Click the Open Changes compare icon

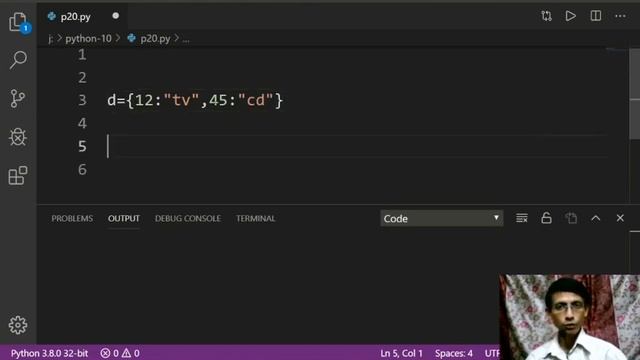tap(546, 16)
